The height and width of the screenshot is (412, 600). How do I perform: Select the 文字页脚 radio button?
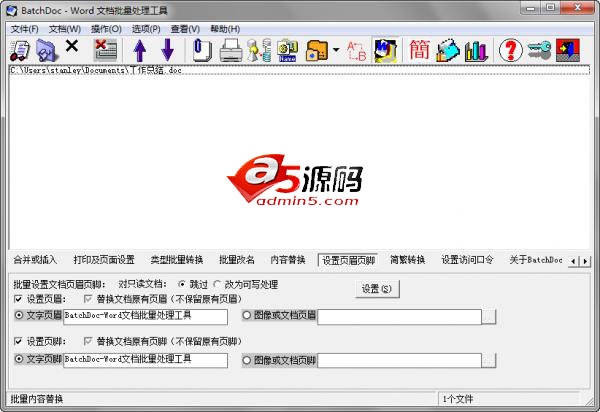coord(18,359)
